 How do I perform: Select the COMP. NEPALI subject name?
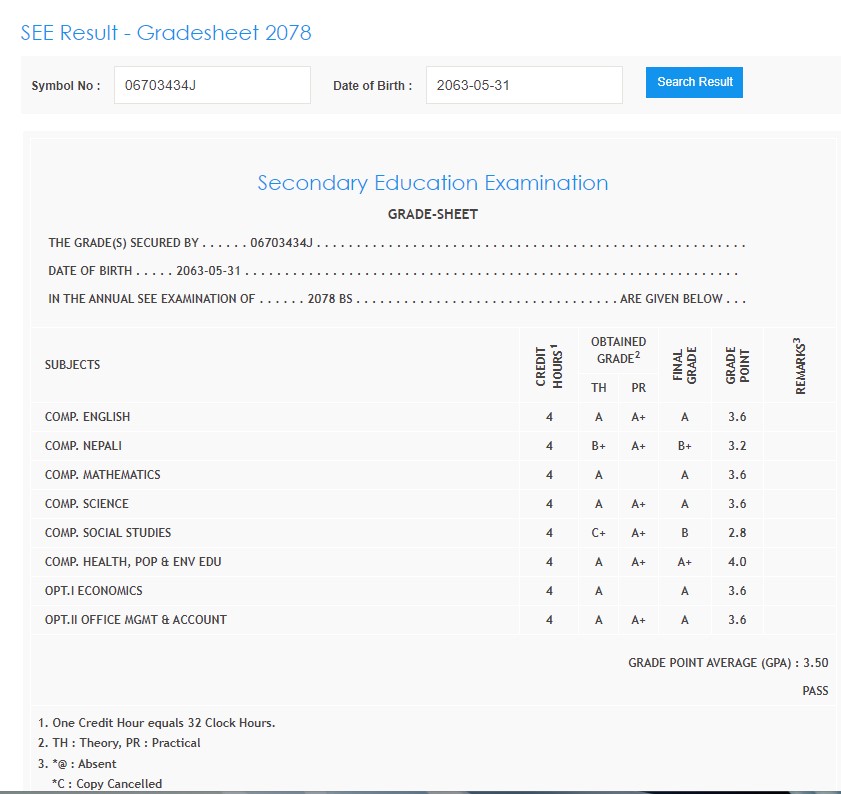pyautogui.click(x=83, y=446)
